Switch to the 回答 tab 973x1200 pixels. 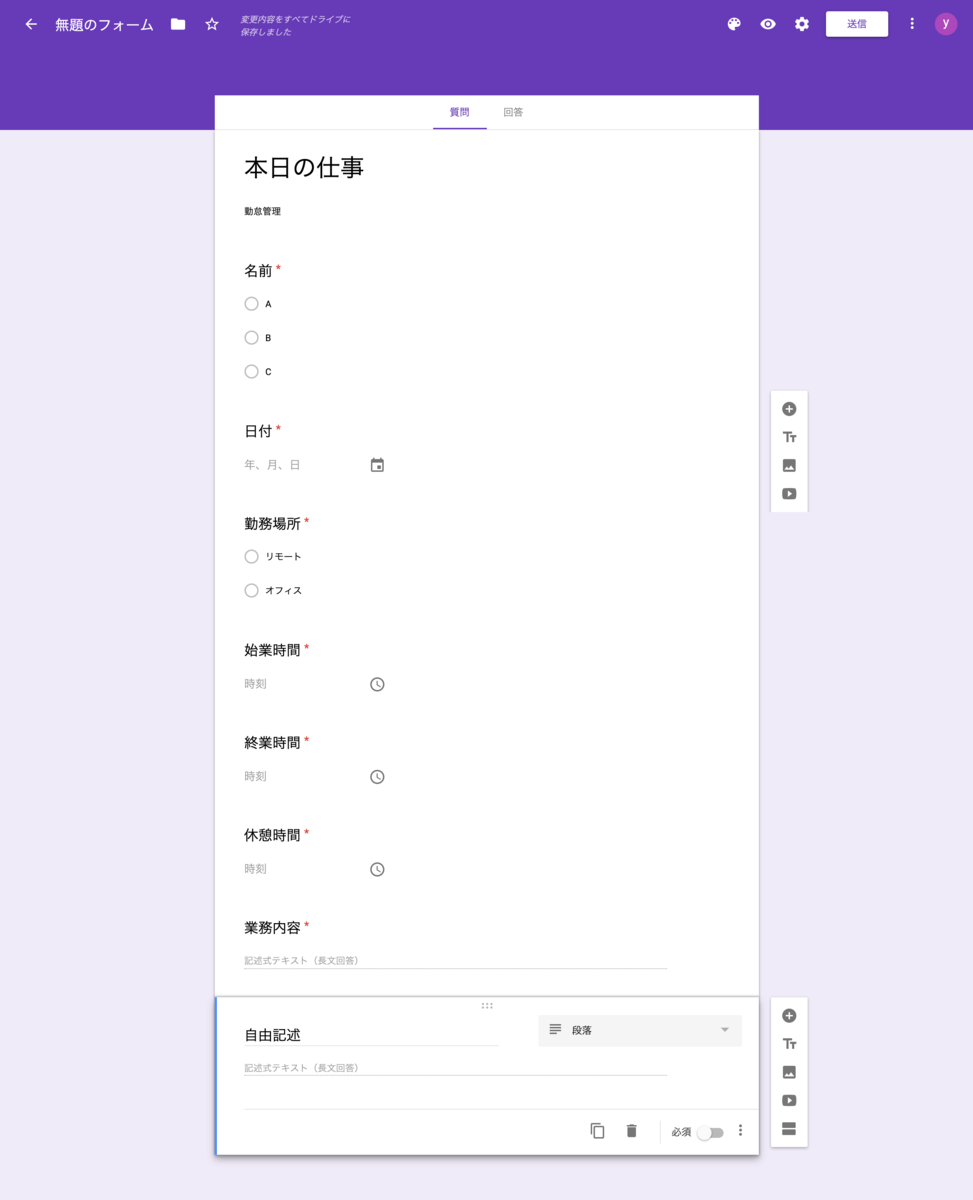point(513,112)
